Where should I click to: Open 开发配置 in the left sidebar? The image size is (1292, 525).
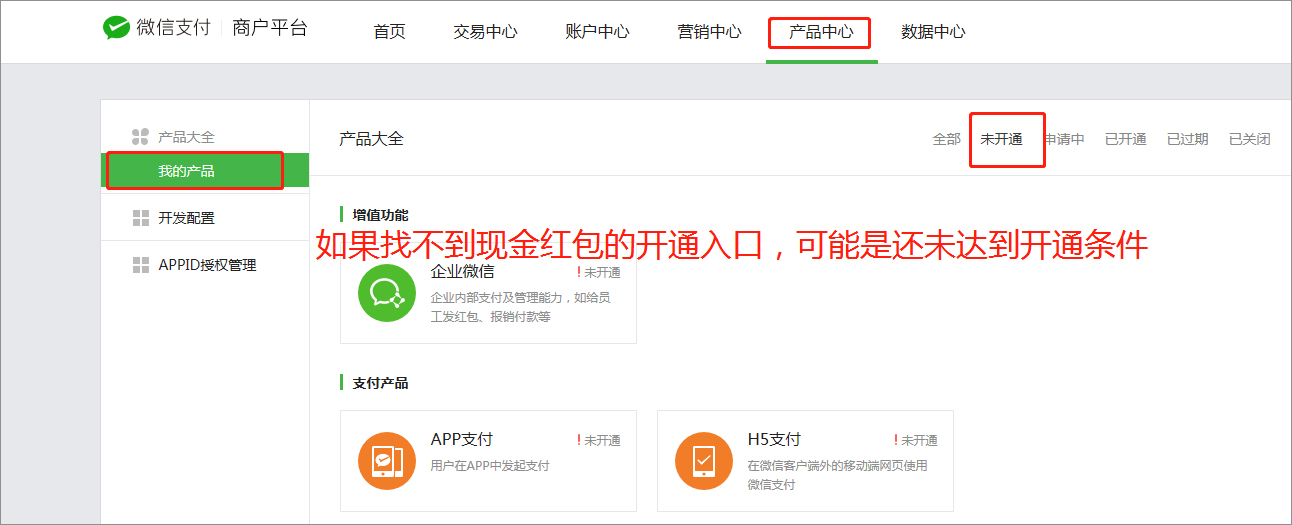pyautogui.click(x=186, y=218)
